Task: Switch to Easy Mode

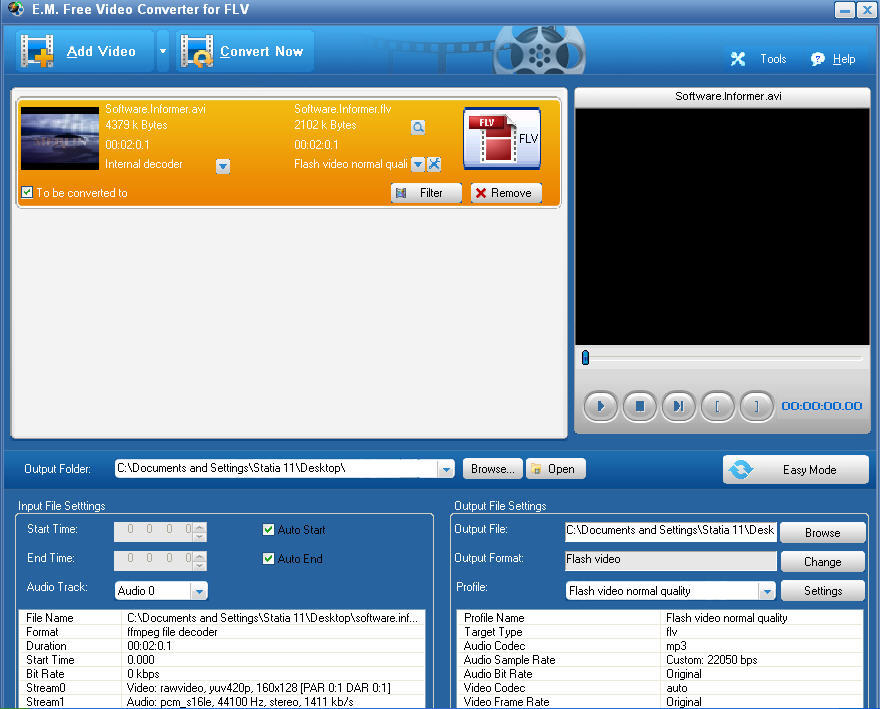Action: coord(795,468)
